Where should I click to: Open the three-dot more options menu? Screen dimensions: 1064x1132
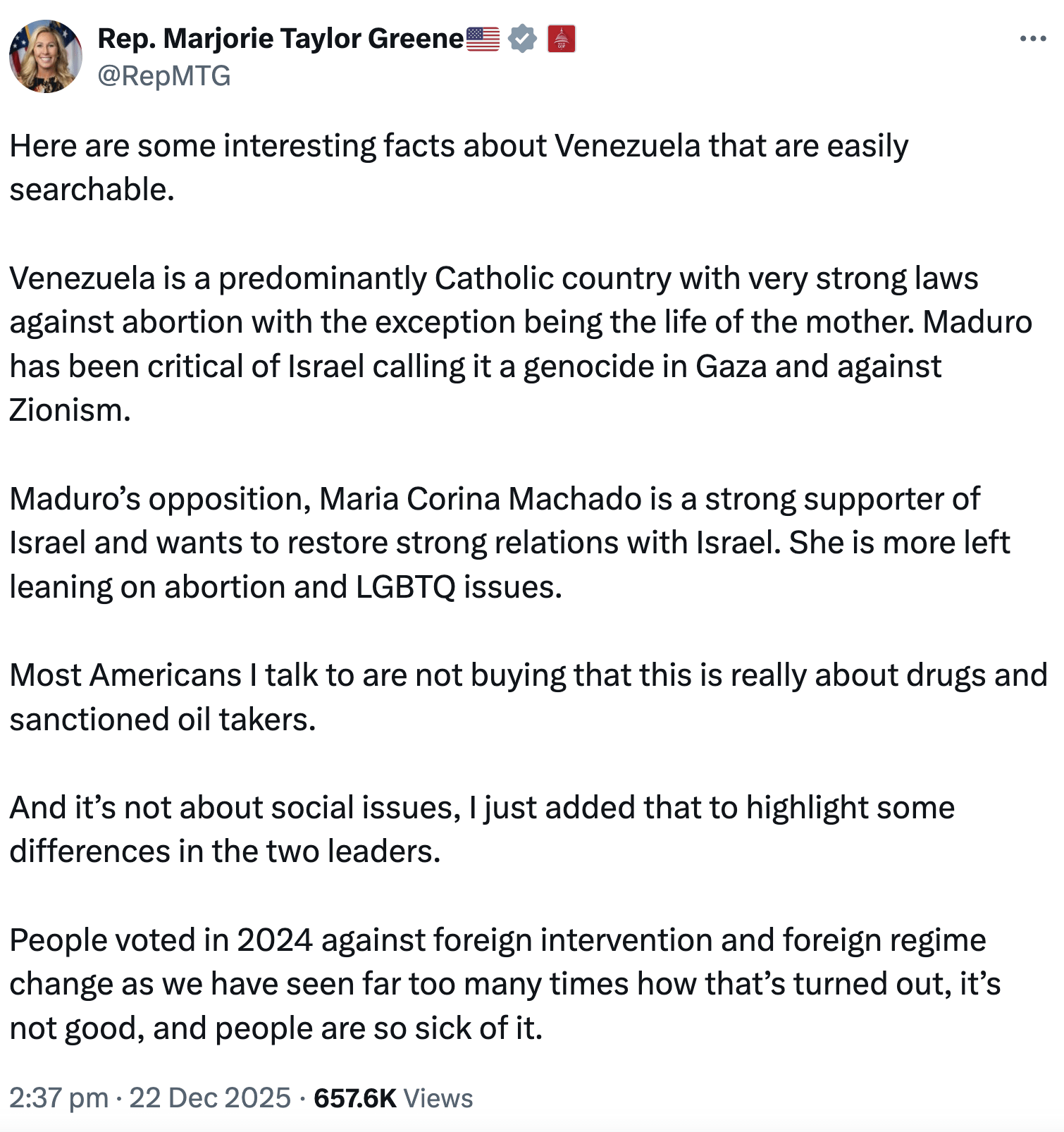tap(1032, 39)
